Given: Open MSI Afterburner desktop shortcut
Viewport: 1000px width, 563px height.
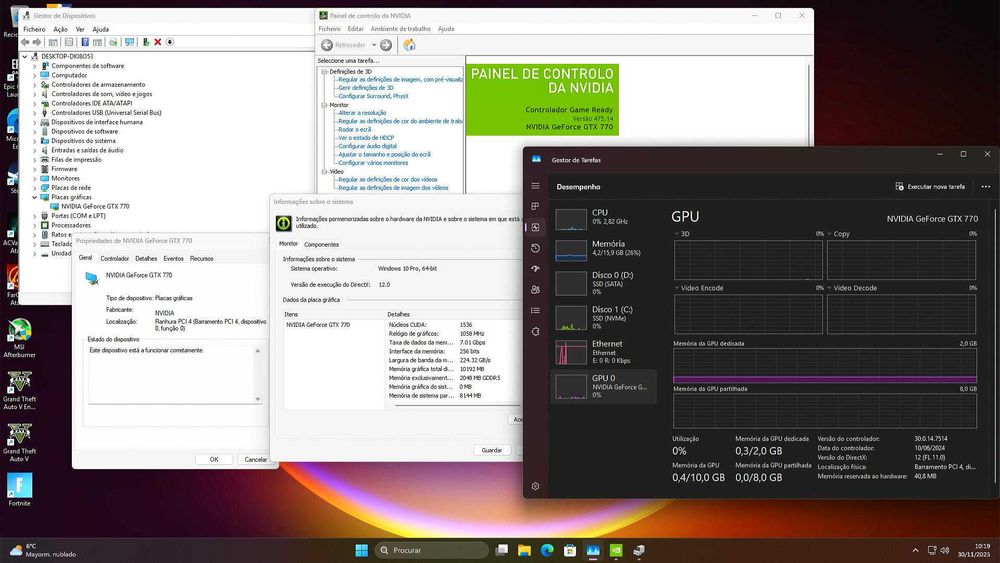Looking at the screenshot, I should 19,339.
